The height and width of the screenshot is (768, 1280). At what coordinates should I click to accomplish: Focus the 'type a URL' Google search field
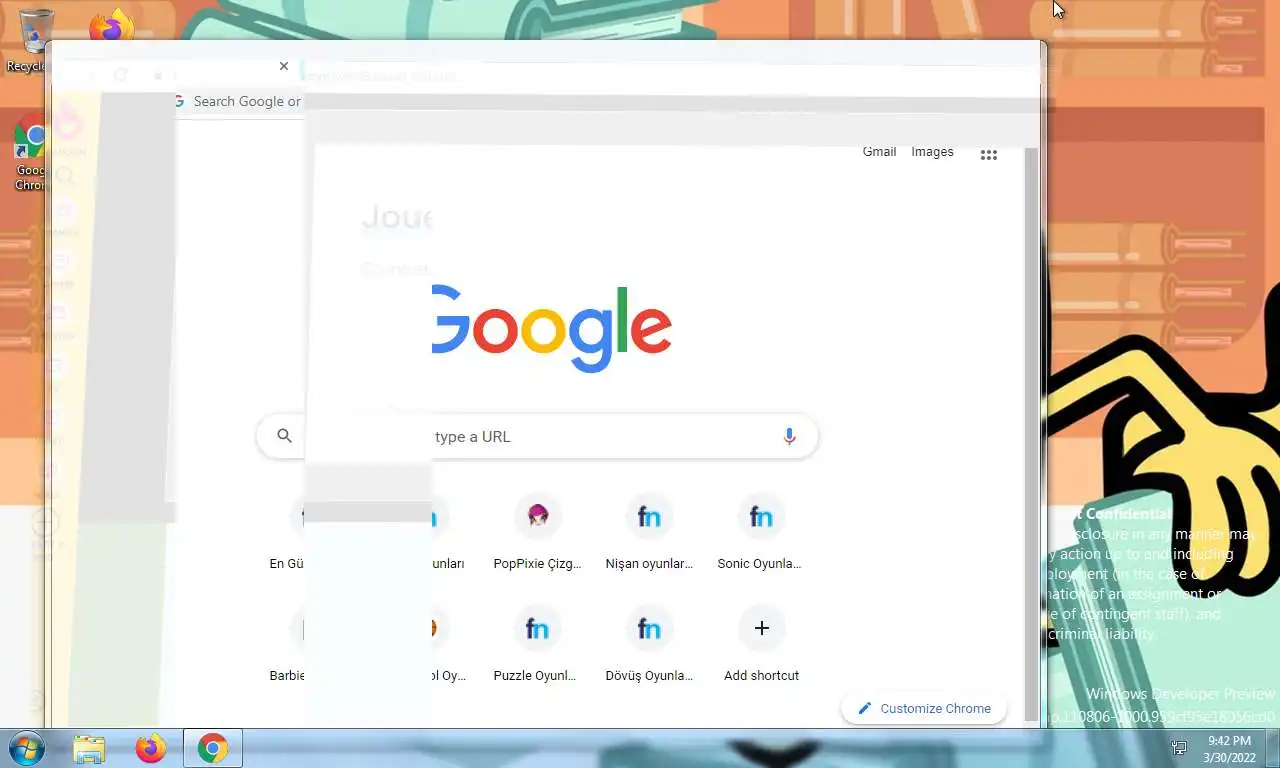537,437
